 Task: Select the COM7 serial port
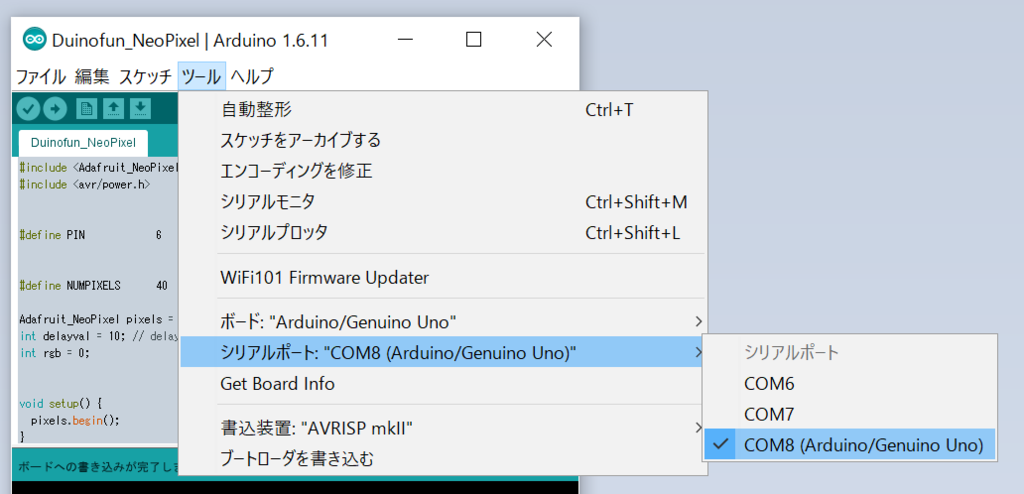pyautogui.click(x=850, y=414)
